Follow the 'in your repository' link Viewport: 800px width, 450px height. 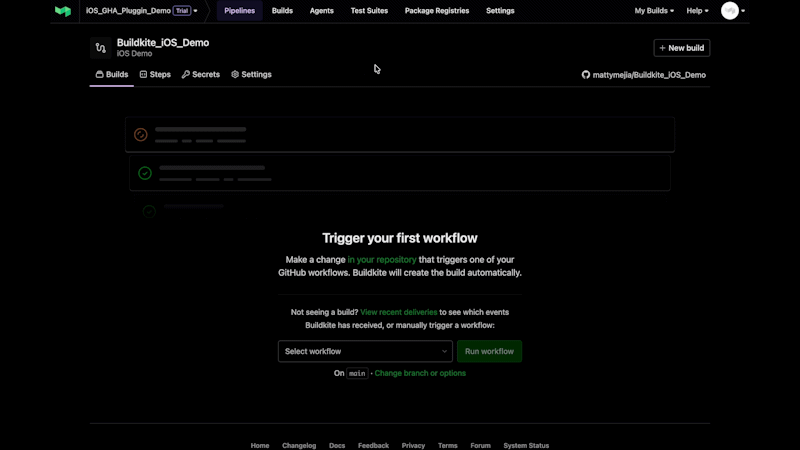pyautogui.click(x=382, y=260)
